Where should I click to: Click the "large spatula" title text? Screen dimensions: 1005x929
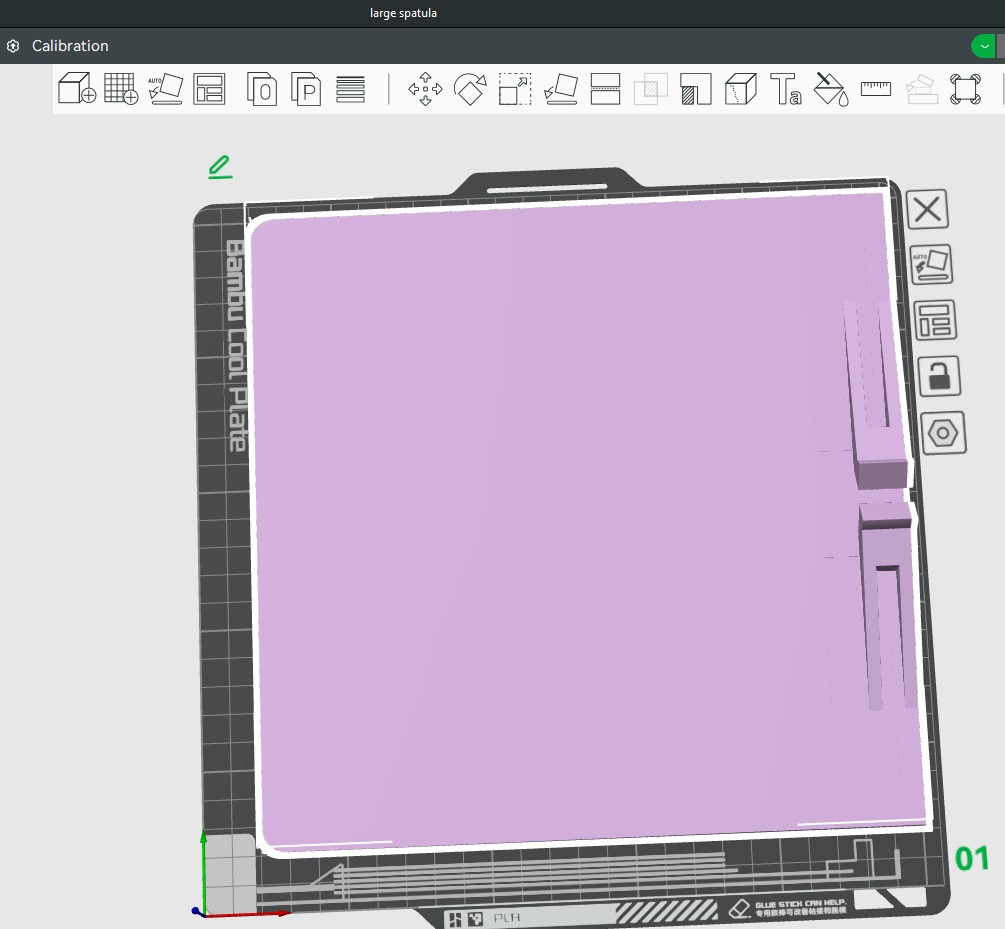pos(403,13)
